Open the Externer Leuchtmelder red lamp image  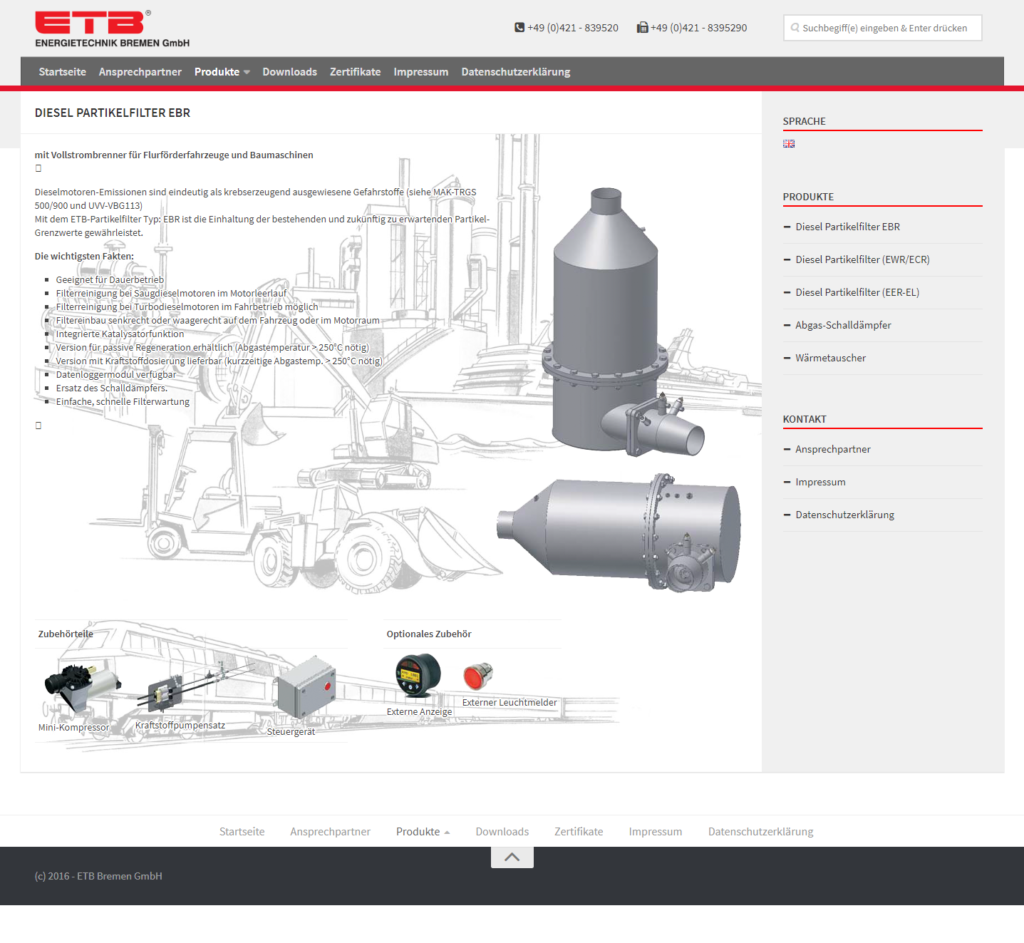pyautogui.click(x=478, y=676)
